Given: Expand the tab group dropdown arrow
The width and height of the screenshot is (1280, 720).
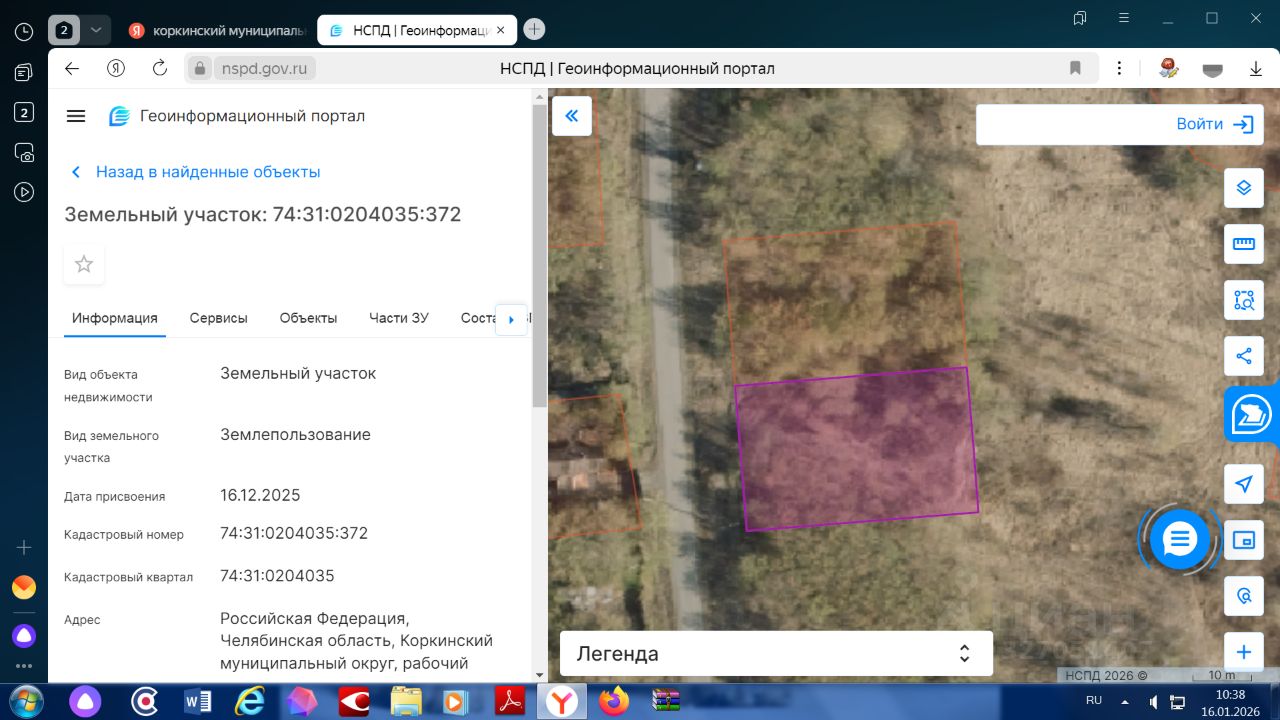Looking at the screenshot, I should click(96, 30).
